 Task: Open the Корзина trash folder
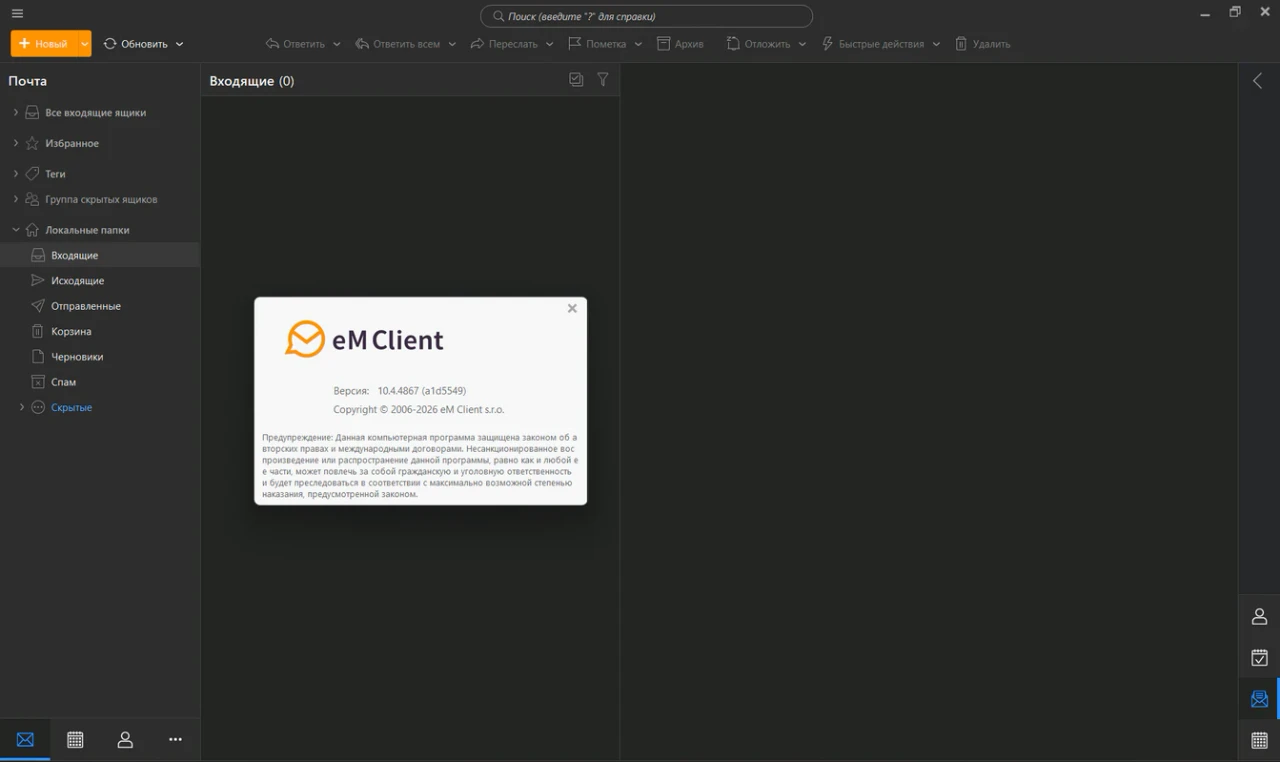(x=100, y=331)
